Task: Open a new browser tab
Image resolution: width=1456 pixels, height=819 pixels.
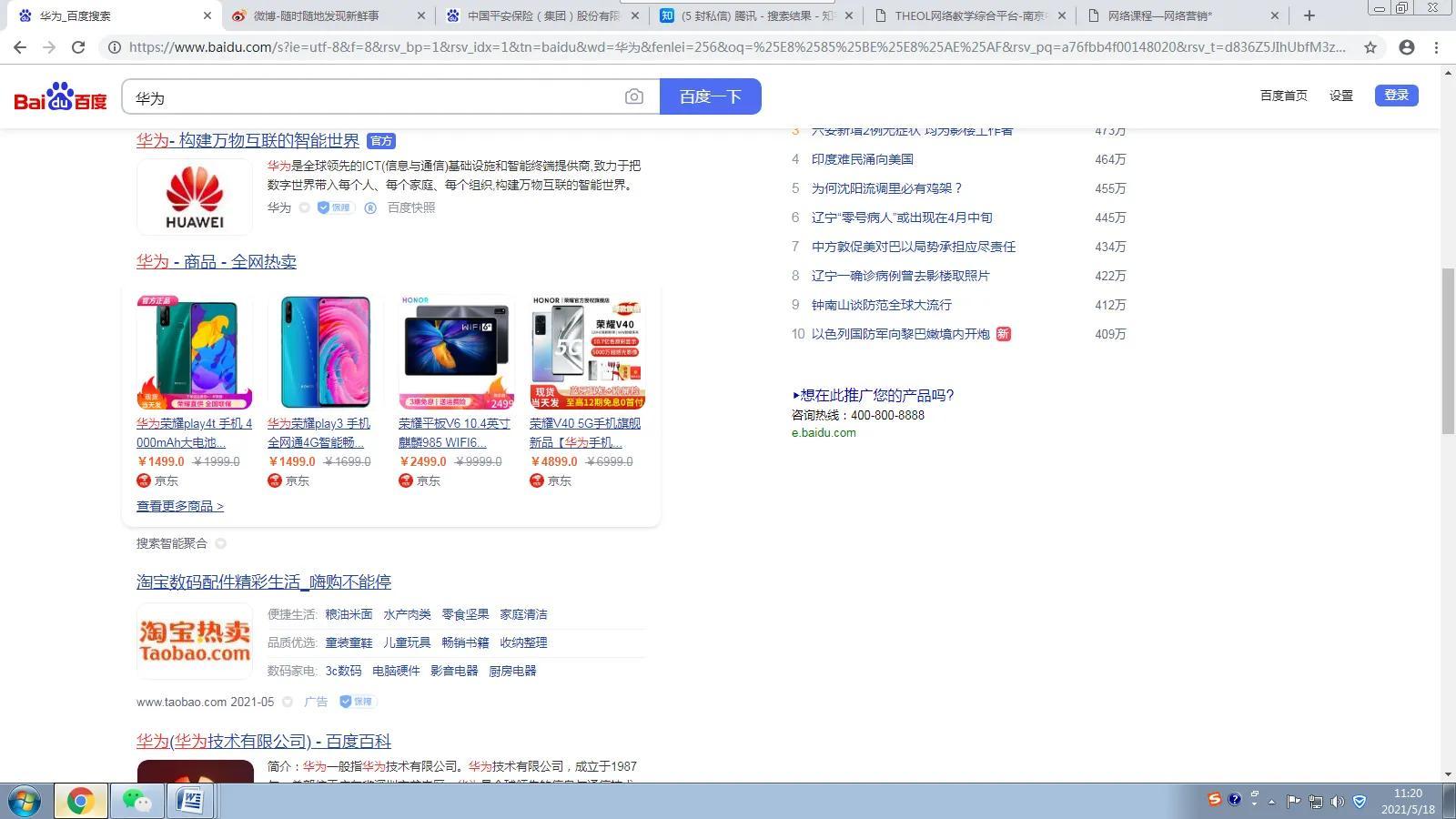Action: click(x=1309, y=15)
